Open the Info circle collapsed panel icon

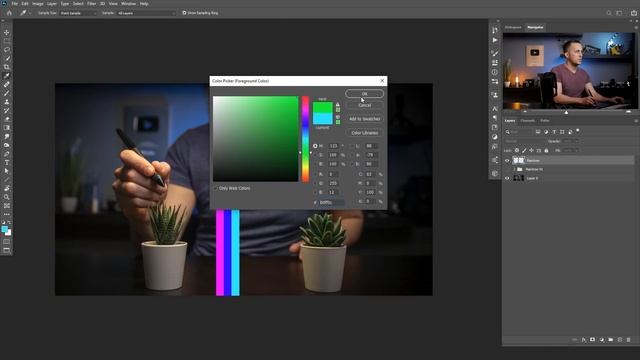tap(495, 72)
